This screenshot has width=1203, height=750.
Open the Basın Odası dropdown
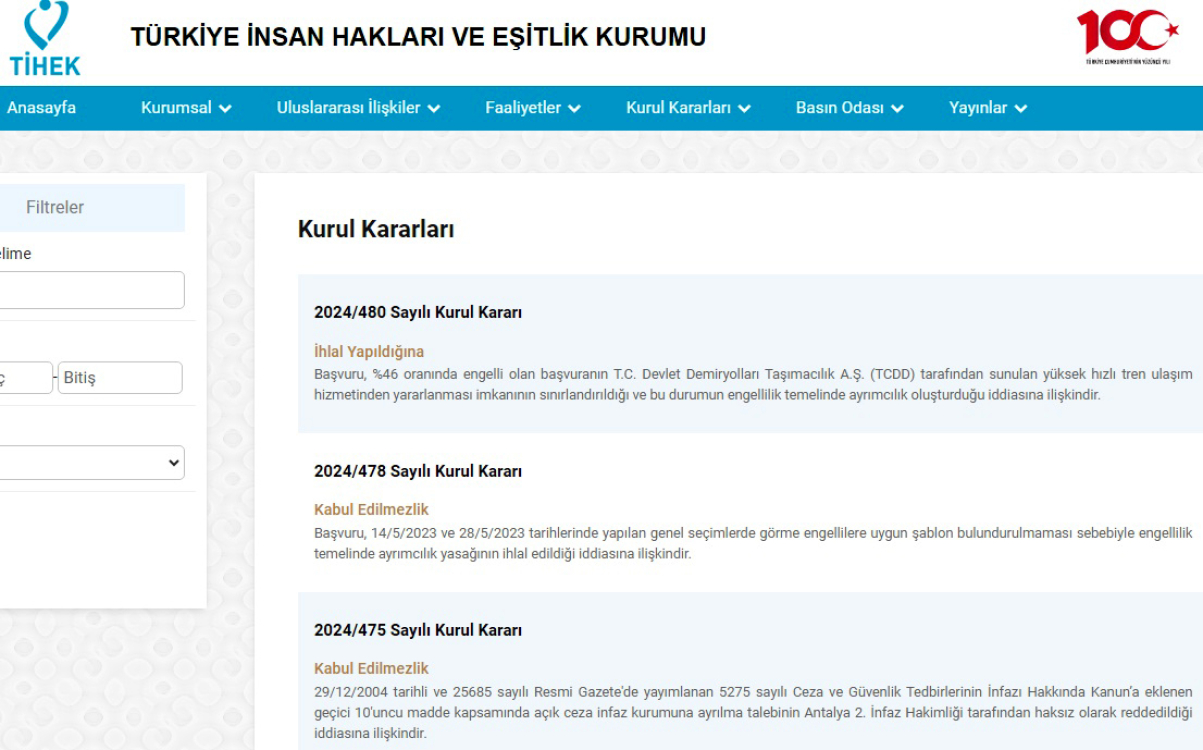[849, 108]
